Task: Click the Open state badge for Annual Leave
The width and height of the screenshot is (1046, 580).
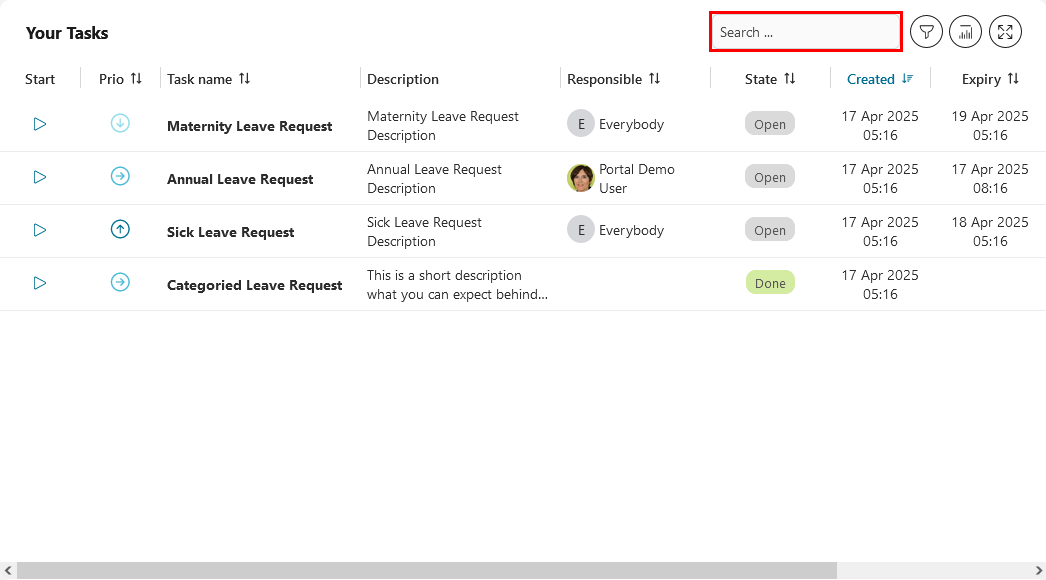Action: coord(770,178)
